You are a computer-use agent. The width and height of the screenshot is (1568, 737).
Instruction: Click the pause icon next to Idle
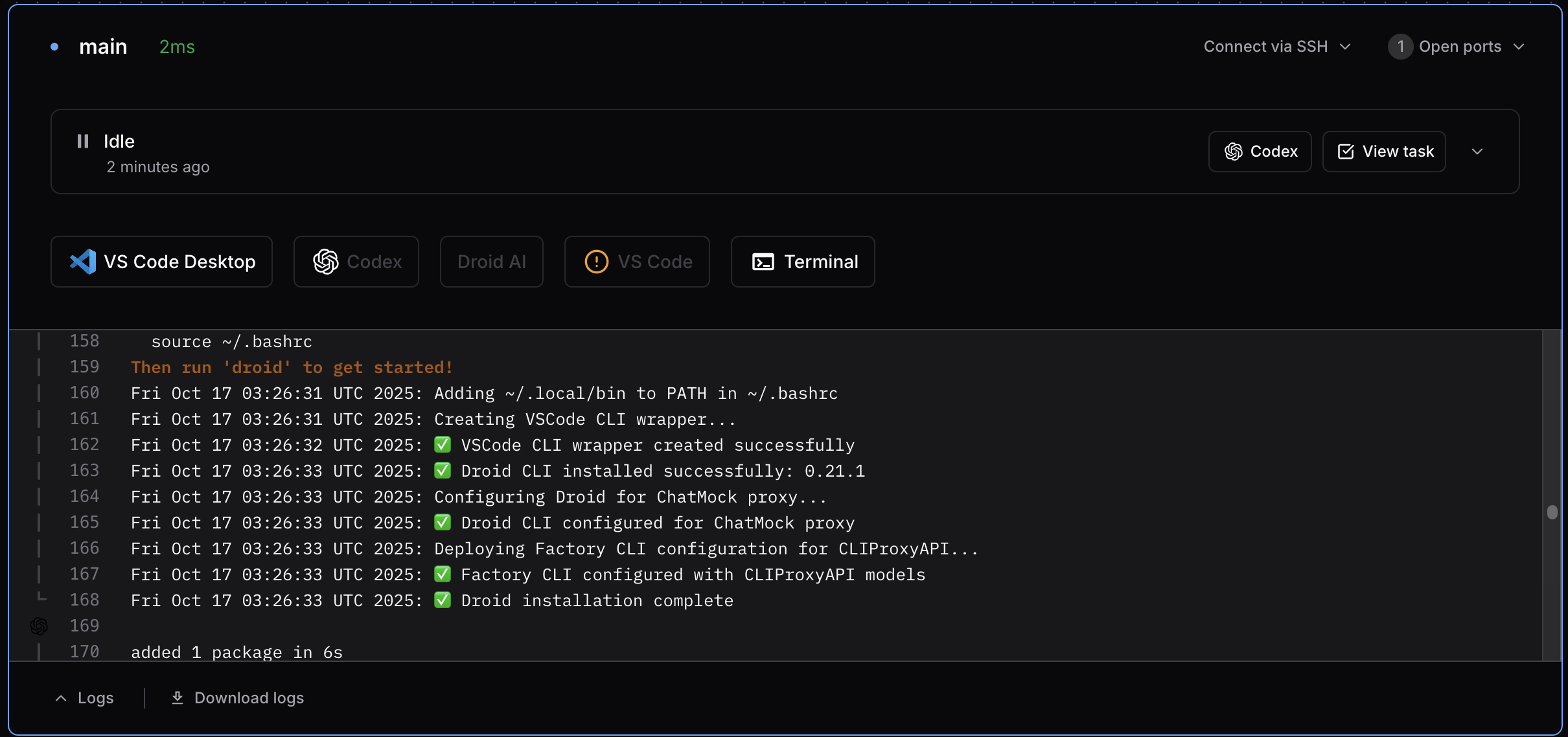pyautogui.click(x=83, y=141)
